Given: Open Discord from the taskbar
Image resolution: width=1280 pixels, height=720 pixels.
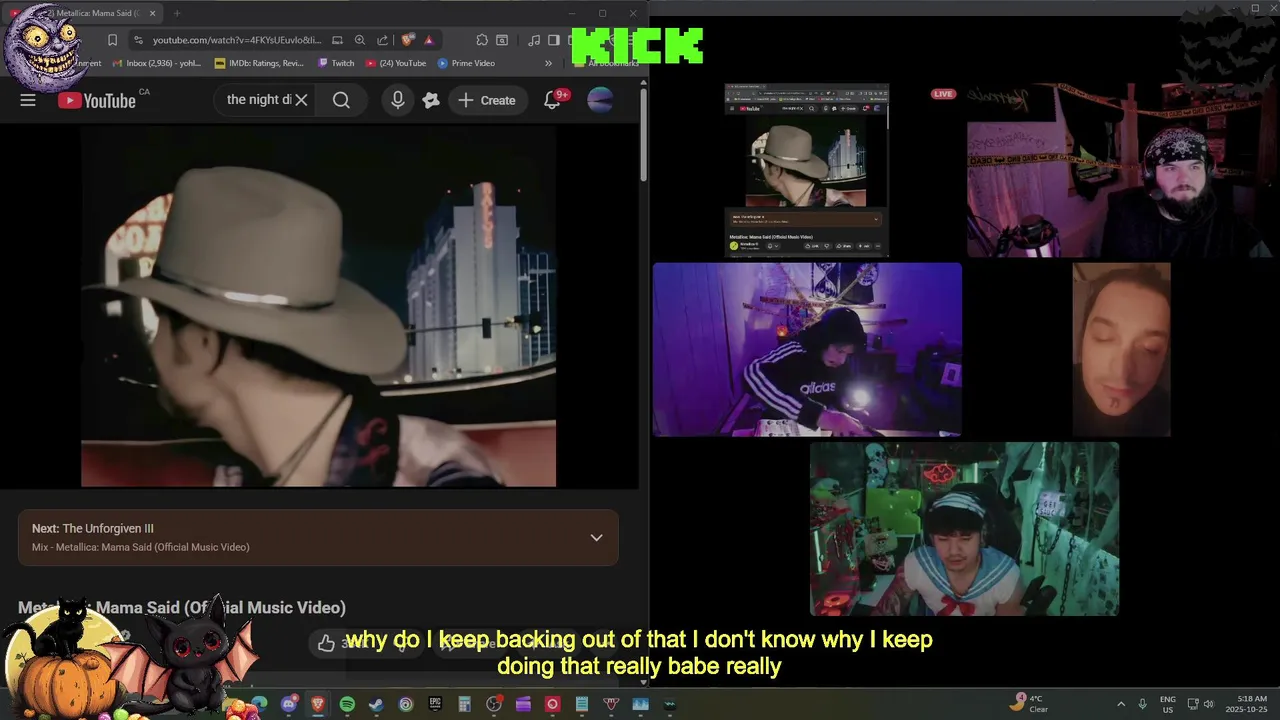Looking at the screenshot, I should pyautogui.click(x=289, y=704).
